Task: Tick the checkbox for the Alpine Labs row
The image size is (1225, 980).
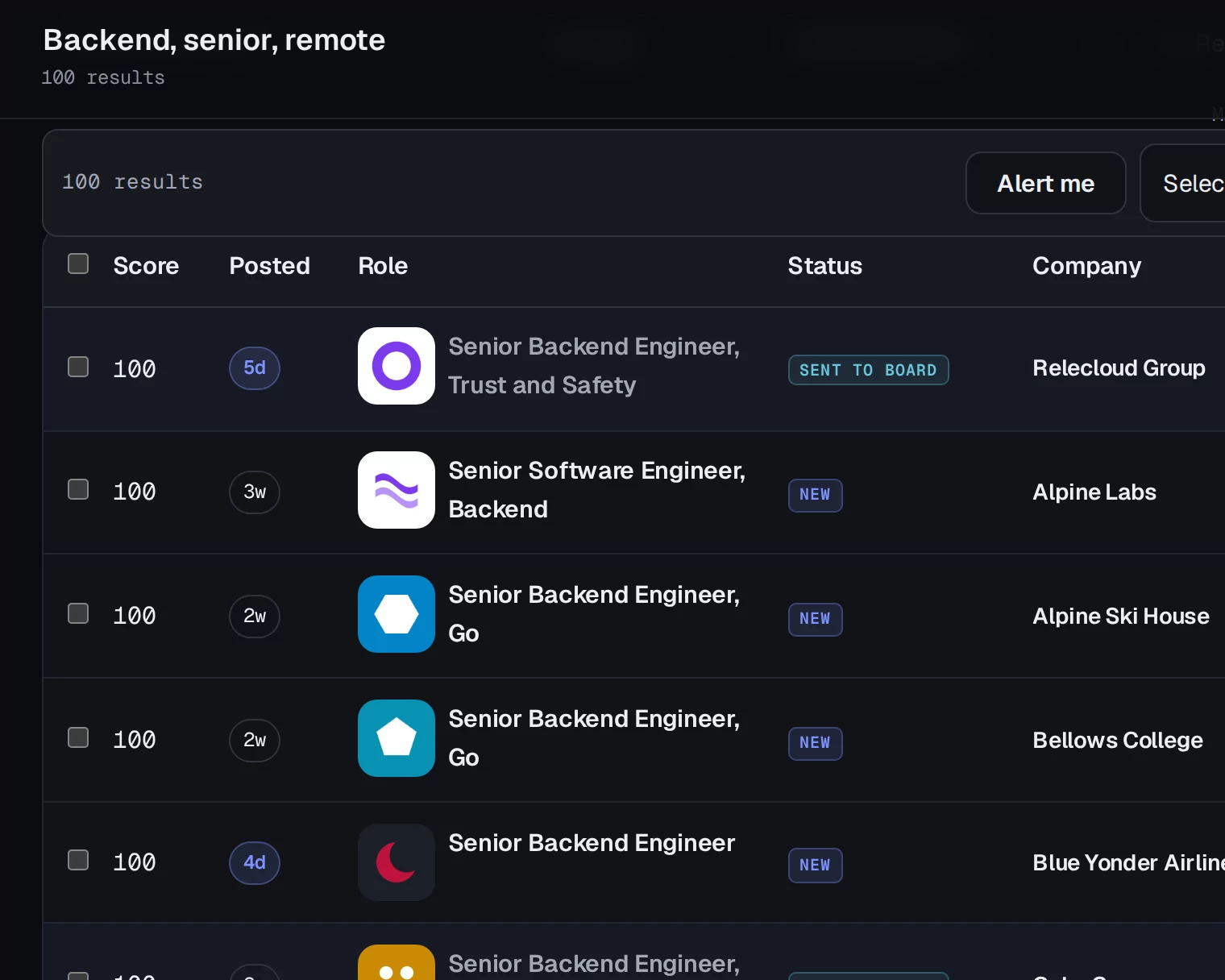Action: click(78, 489)
